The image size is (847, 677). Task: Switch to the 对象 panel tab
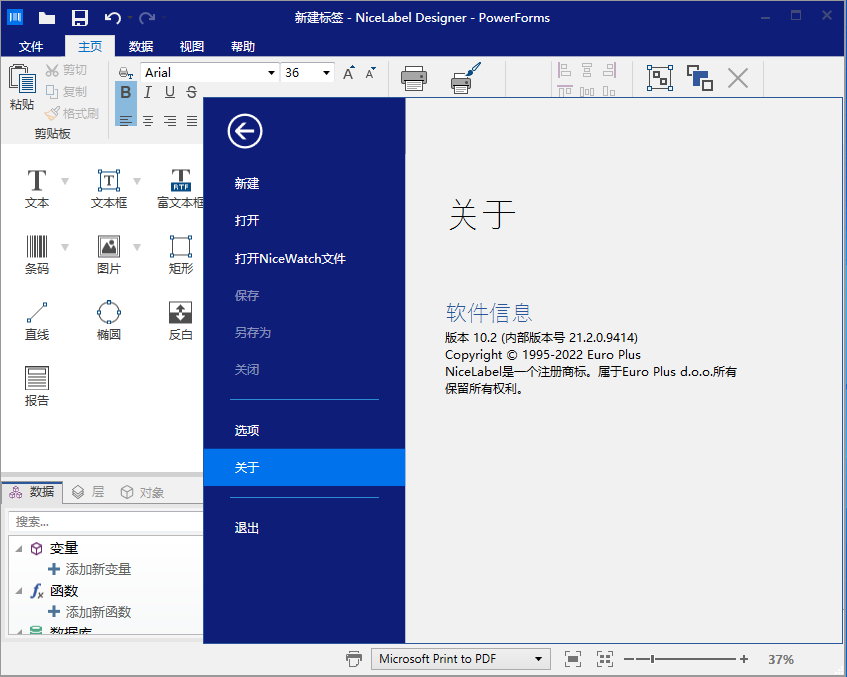pyautogui.click(x=142, y=492)
